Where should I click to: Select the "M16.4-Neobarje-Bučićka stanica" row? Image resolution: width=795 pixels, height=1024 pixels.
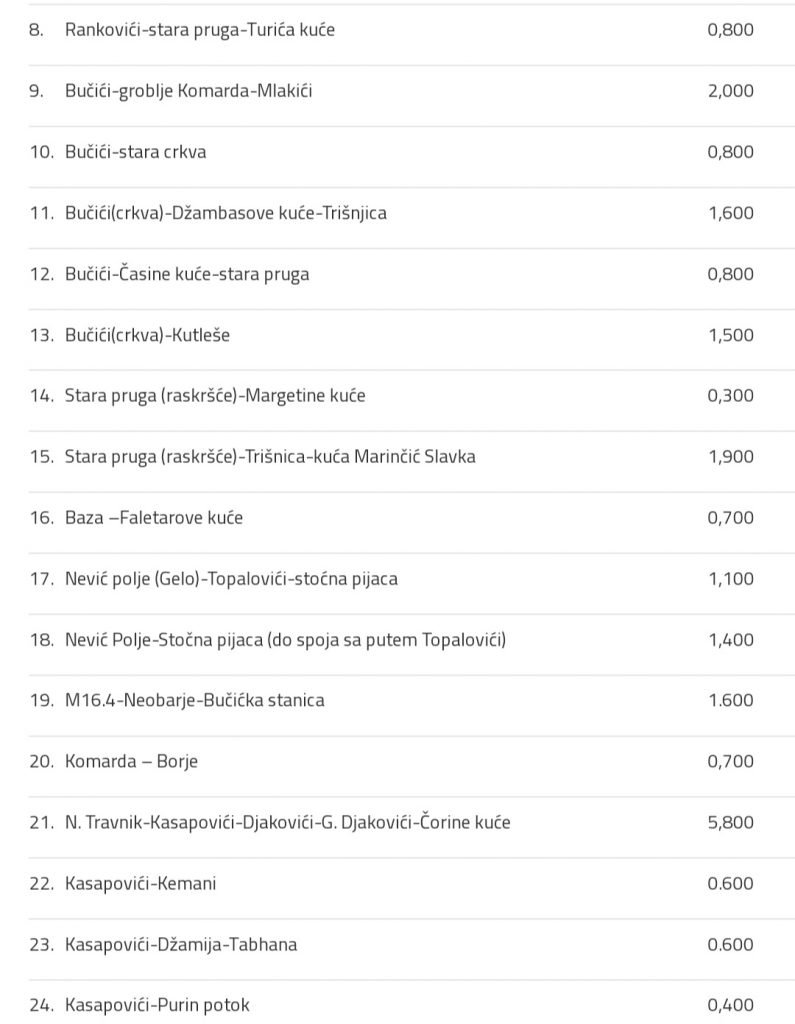pos(195,701)
